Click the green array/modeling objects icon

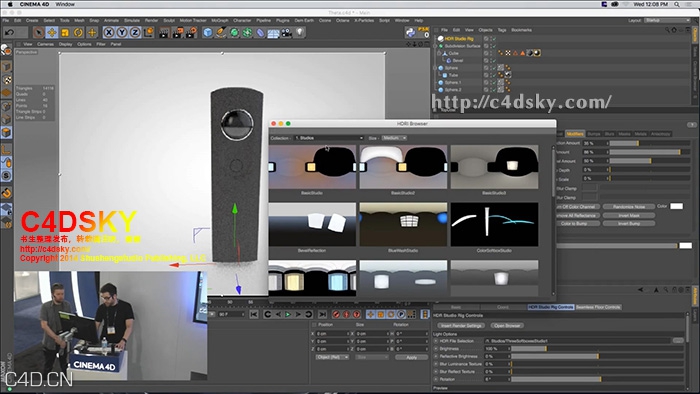[x=247, y=33]
